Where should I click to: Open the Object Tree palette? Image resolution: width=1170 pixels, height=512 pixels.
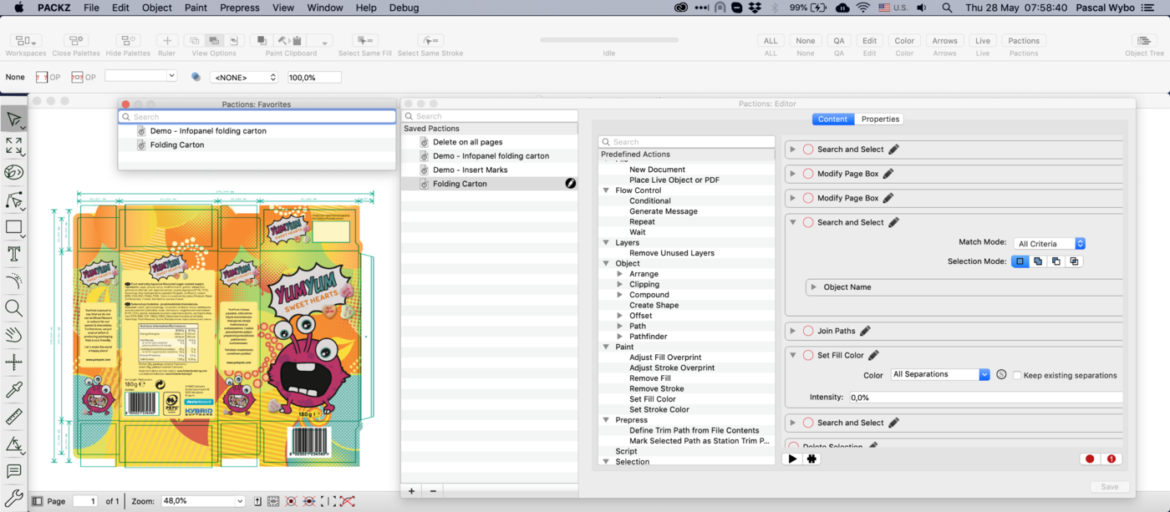[x=1144, y=40]
